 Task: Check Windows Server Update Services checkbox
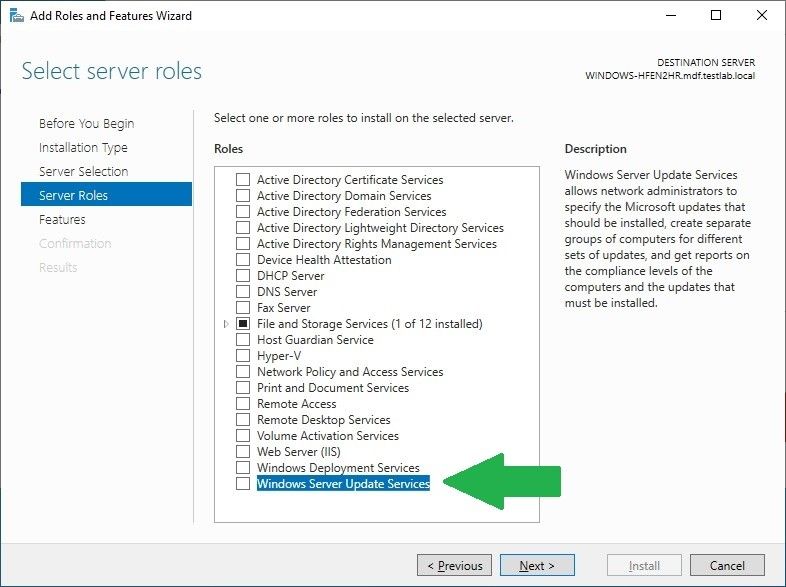tap(243, 484)
